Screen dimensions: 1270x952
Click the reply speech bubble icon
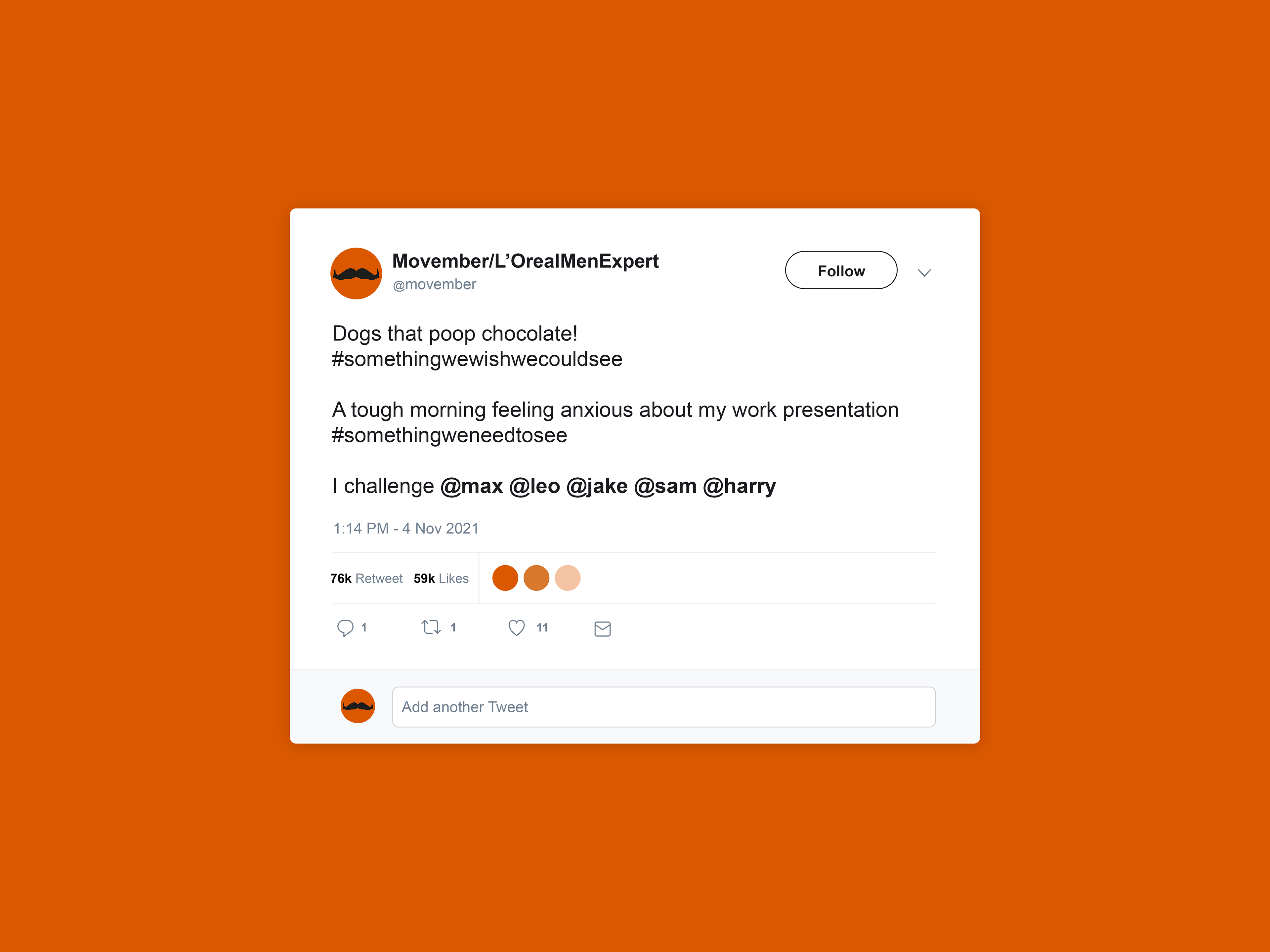(x=345, y=628)
